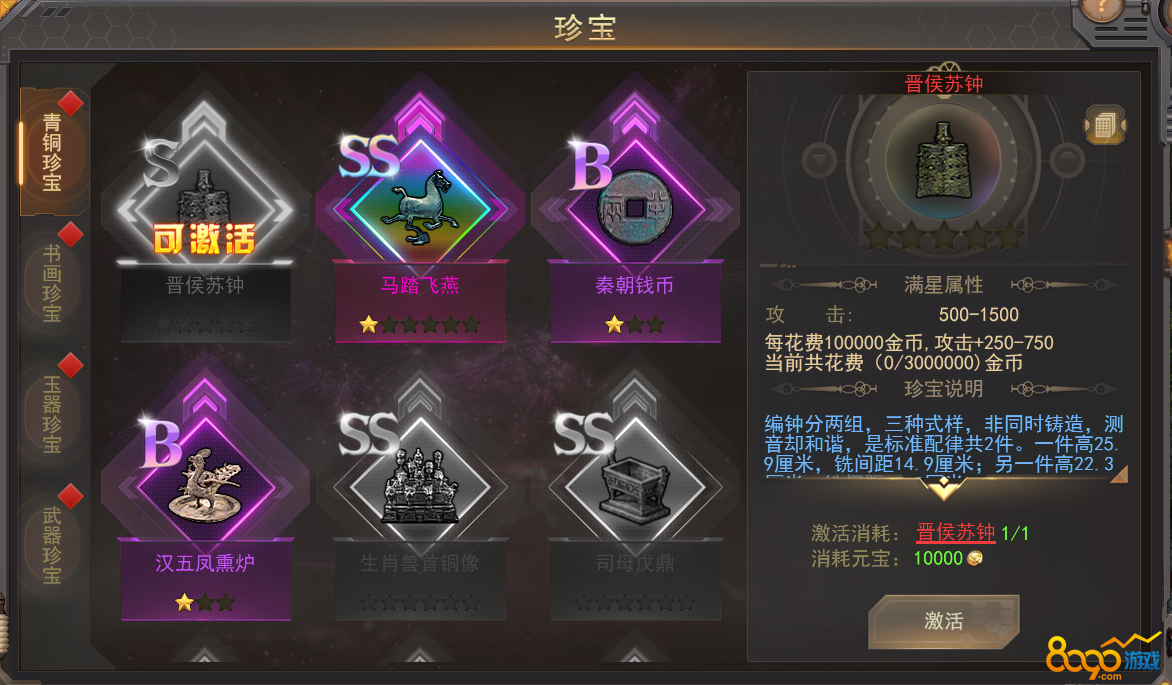Click the star rating row under bell preview
The image size is (1172, 685).
[x=943, y=236]
